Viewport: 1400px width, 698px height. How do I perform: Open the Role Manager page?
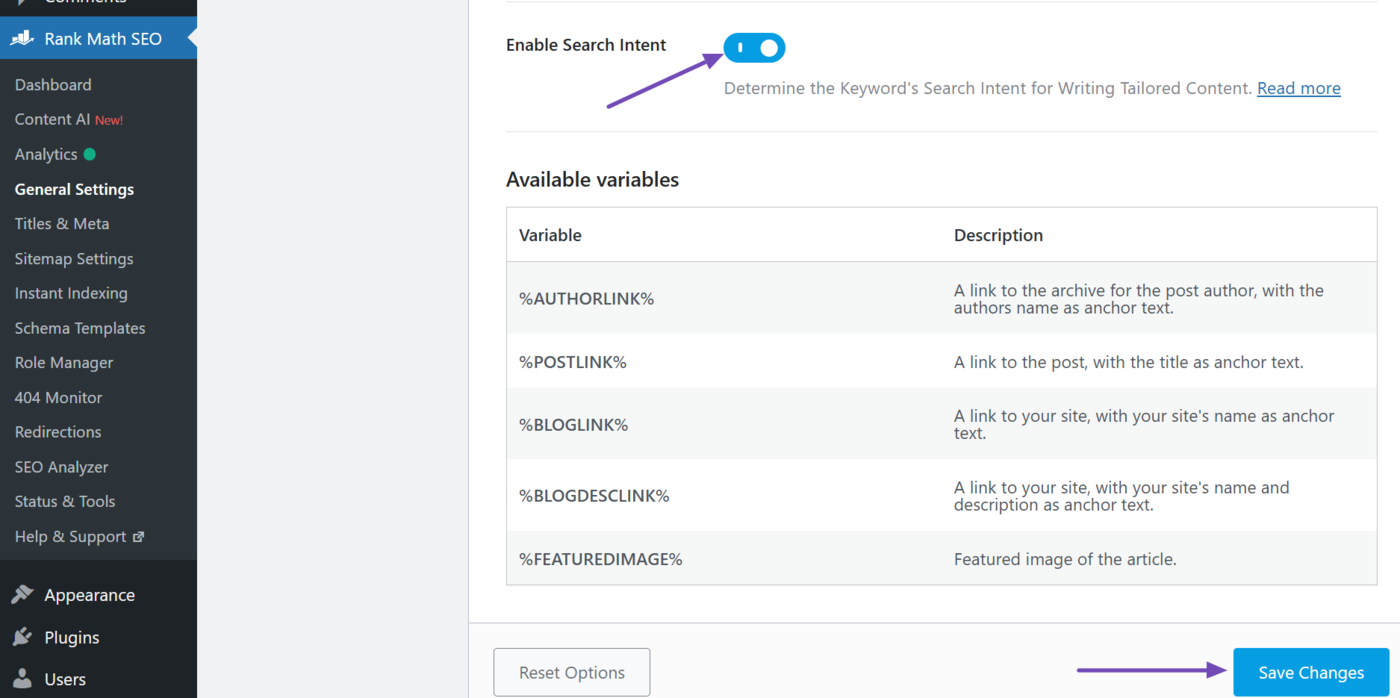click(64, 363)
